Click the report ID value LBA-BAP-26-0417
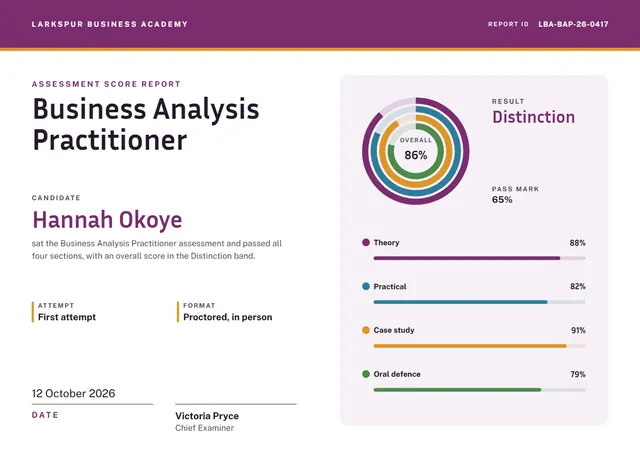The height and width of the screenshot is (453, 640). click(573, 24)
